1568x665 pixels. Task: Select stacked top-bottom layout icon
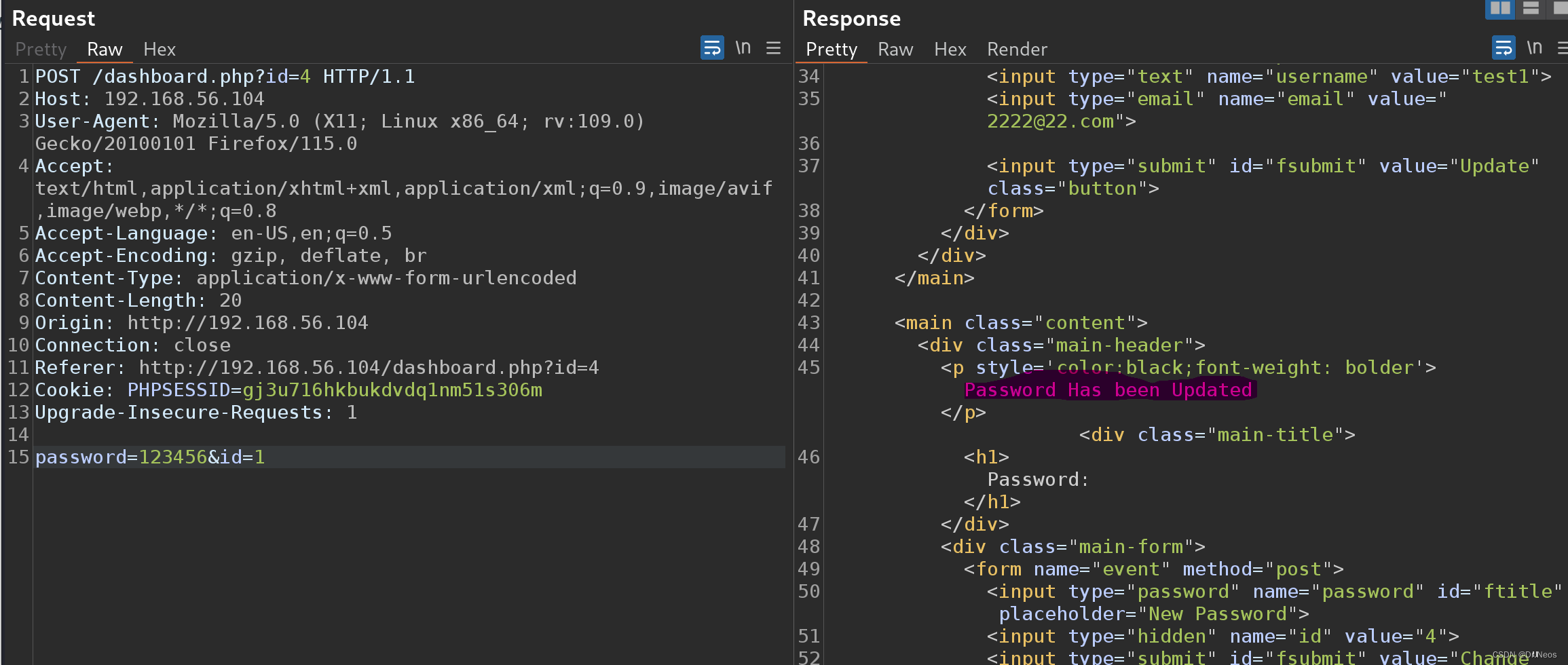point(1531,9)
